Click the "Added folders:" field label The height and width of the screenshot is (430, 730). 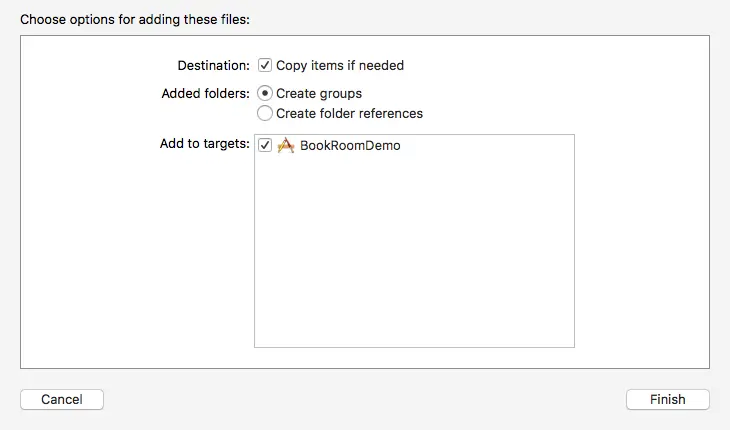205,93
